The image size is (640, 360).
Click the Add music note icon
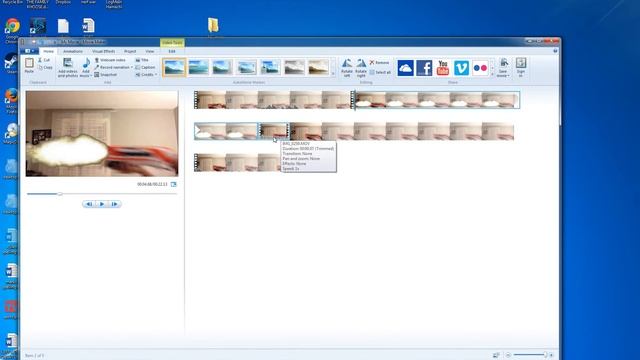pyautogui.click(x=86, y=63)
